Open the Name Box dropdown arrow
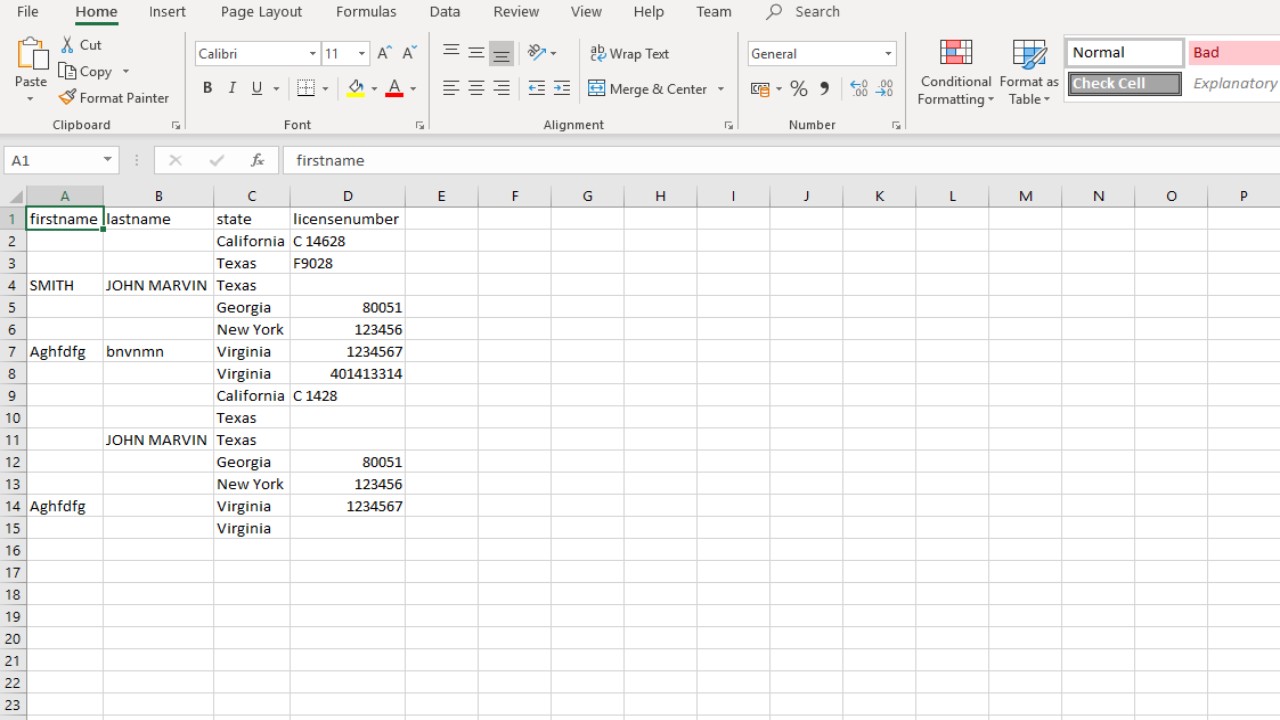1280x720 pixels. click(107, 160)
